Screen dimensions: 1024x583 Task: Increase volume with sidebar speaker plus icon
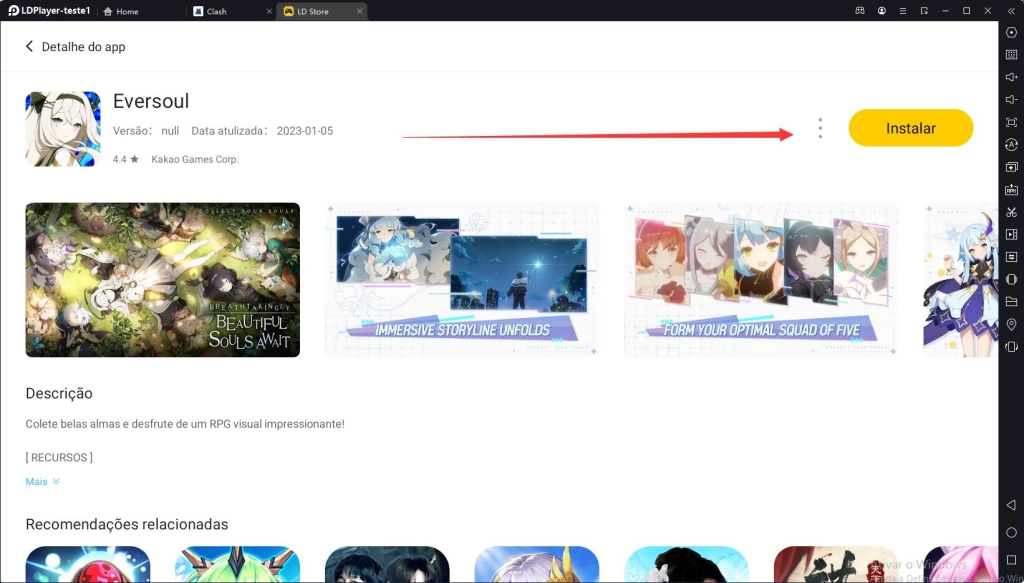tap(1011, 77)
